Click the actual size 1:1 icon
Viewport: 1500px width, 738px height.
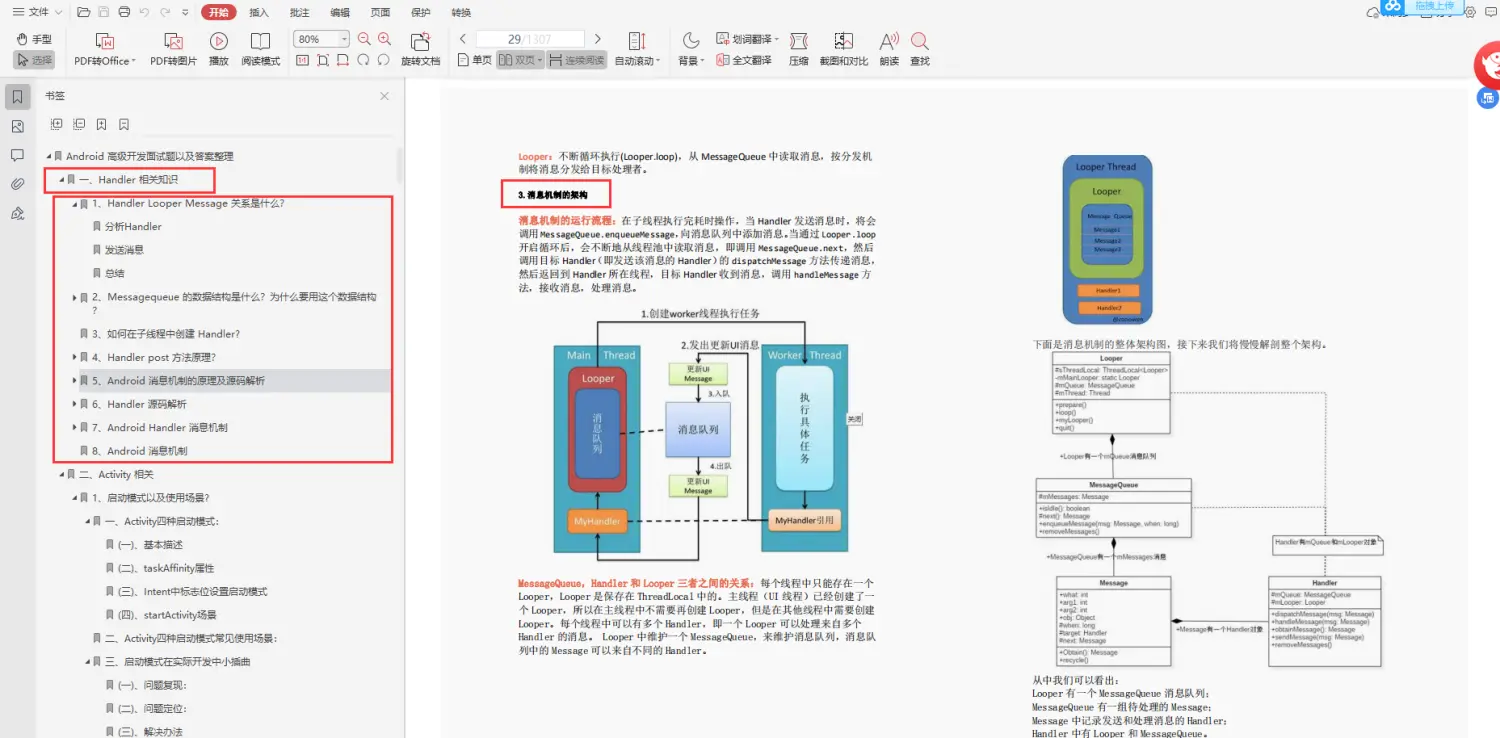tap(301, 60)
